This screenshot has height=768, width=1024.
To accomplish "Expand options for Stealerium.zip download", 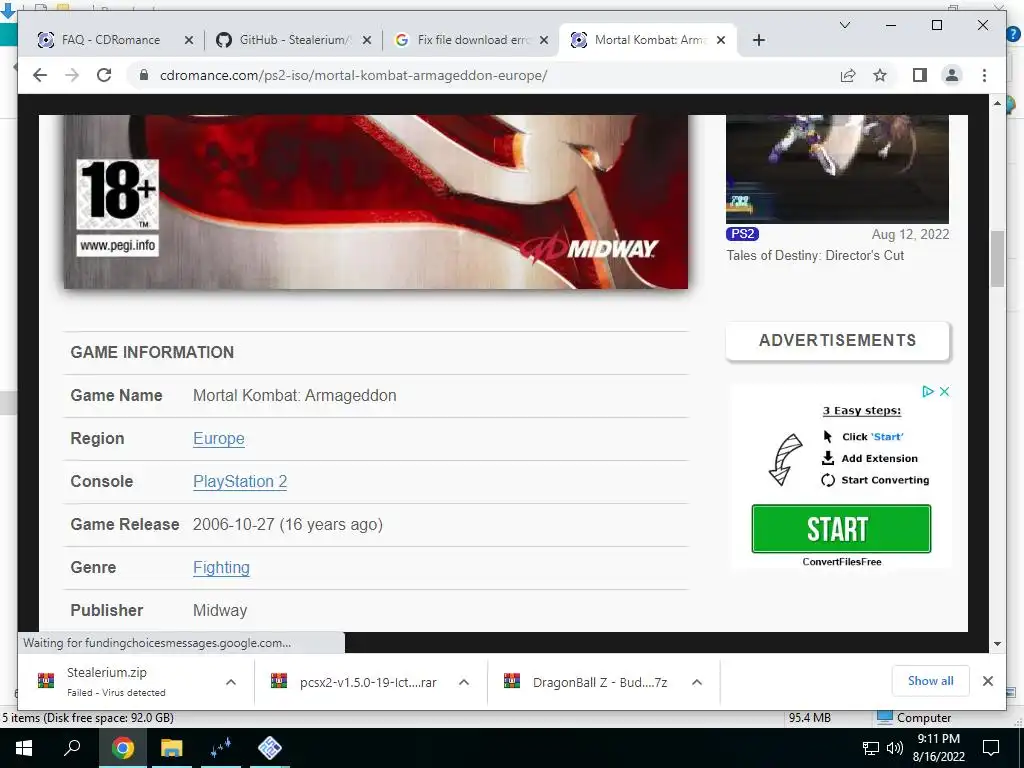I will pyautogui.click(x=231, y=682).
